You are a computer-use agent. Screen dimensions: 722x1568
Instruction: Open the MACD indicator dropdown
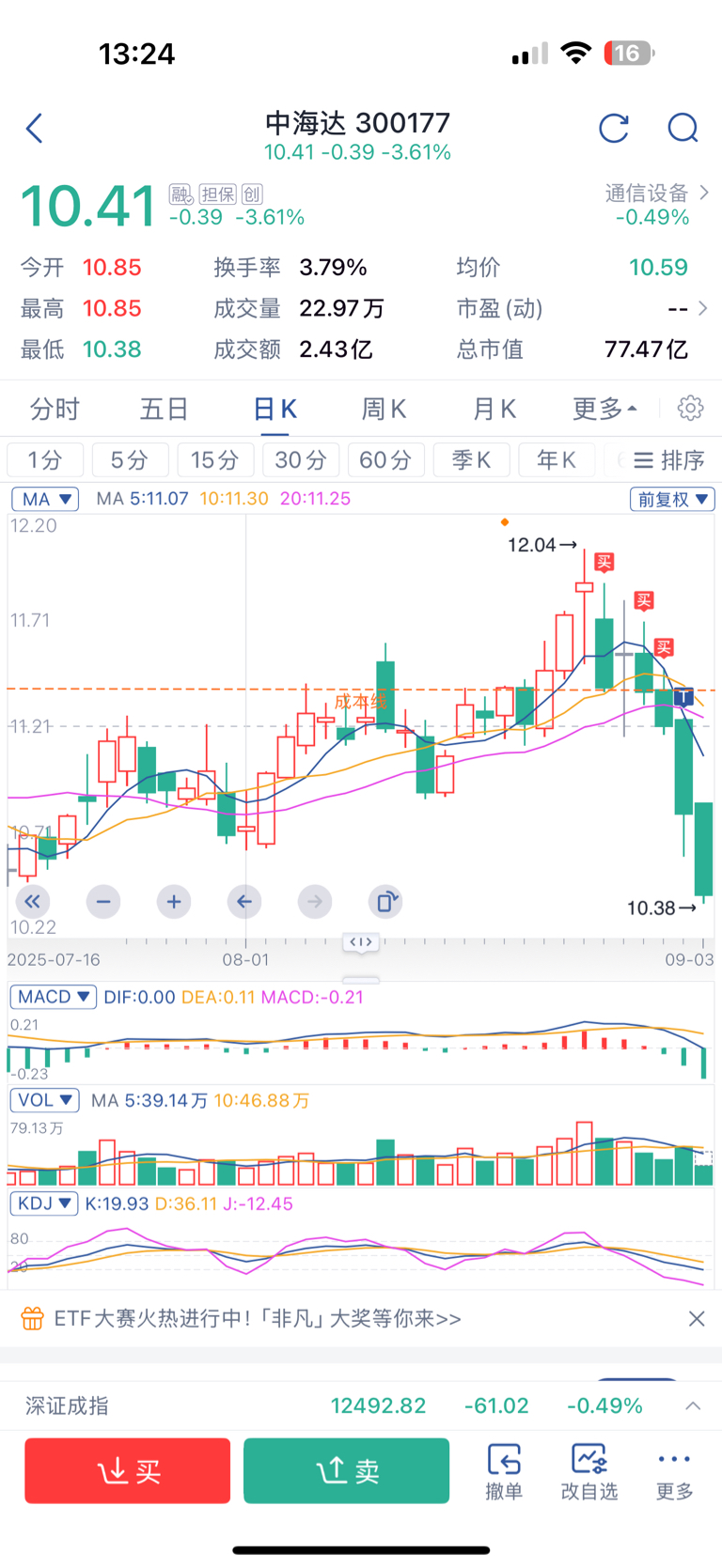(53, 997)
